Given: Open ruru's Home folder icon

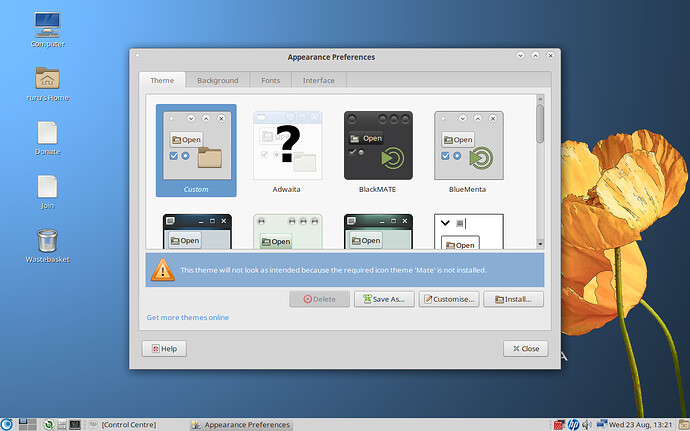Looking at the screenshot, I should point(48,78).
